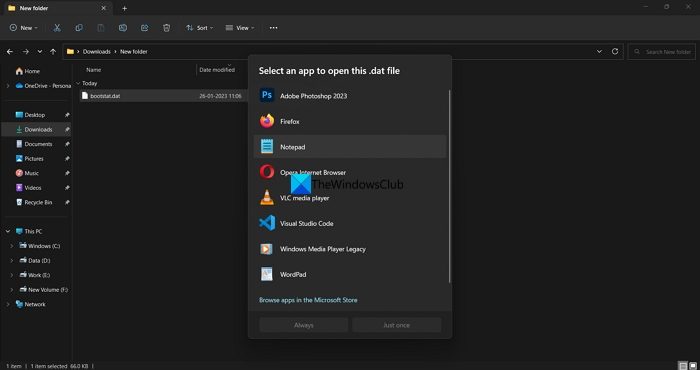
Task: Open the New dropdown menu
Action: [24, 28]
